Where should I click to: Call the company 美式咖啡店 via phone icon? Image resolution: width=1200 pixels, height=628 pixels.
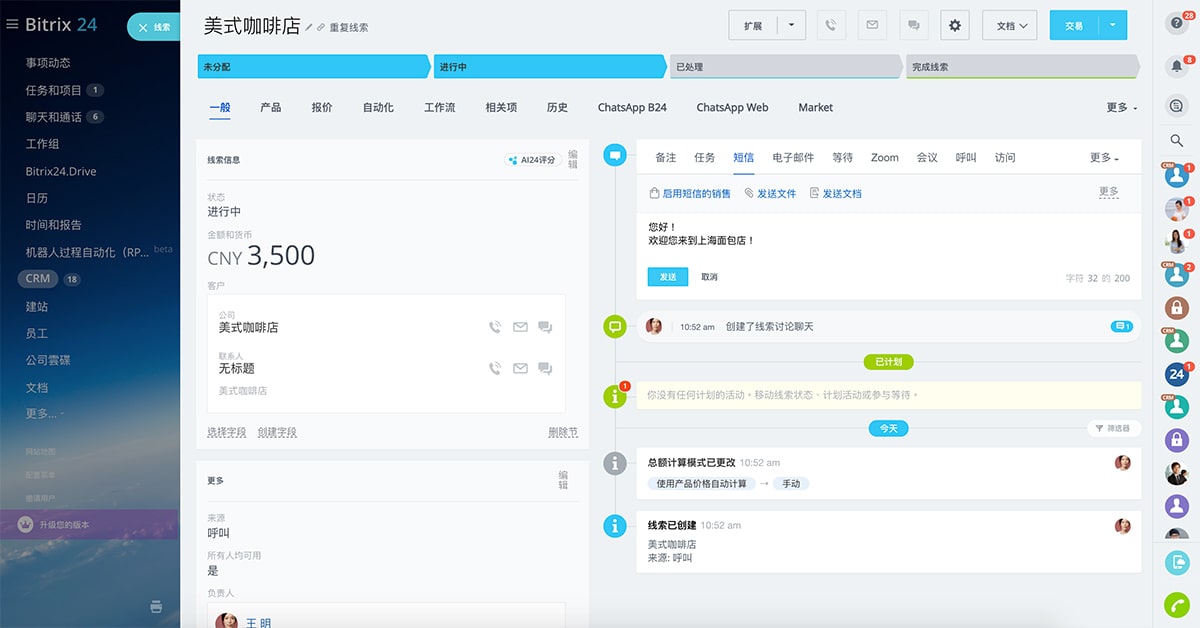[494, 327]
